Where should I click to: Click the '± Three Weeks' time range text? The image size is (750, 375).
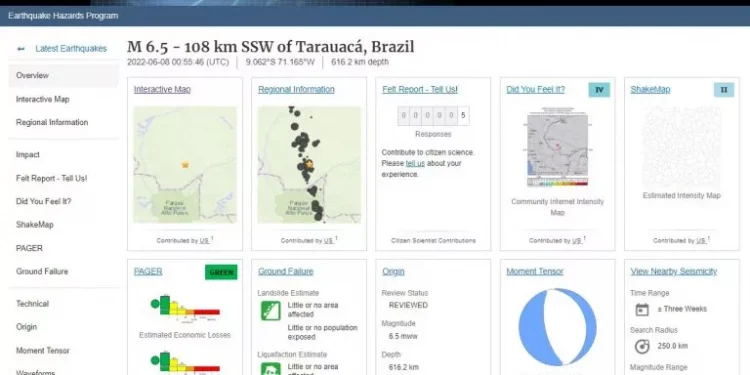[682, 309]
